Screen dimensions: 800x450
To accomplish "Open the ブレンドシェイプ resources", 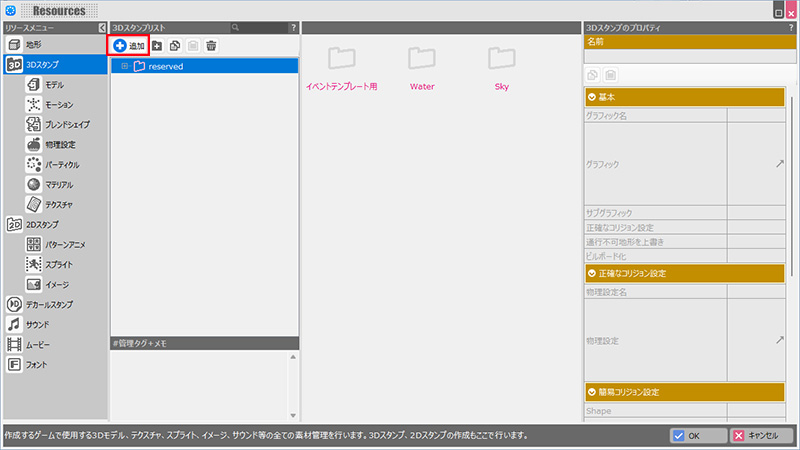I will [x=65, y=124].
